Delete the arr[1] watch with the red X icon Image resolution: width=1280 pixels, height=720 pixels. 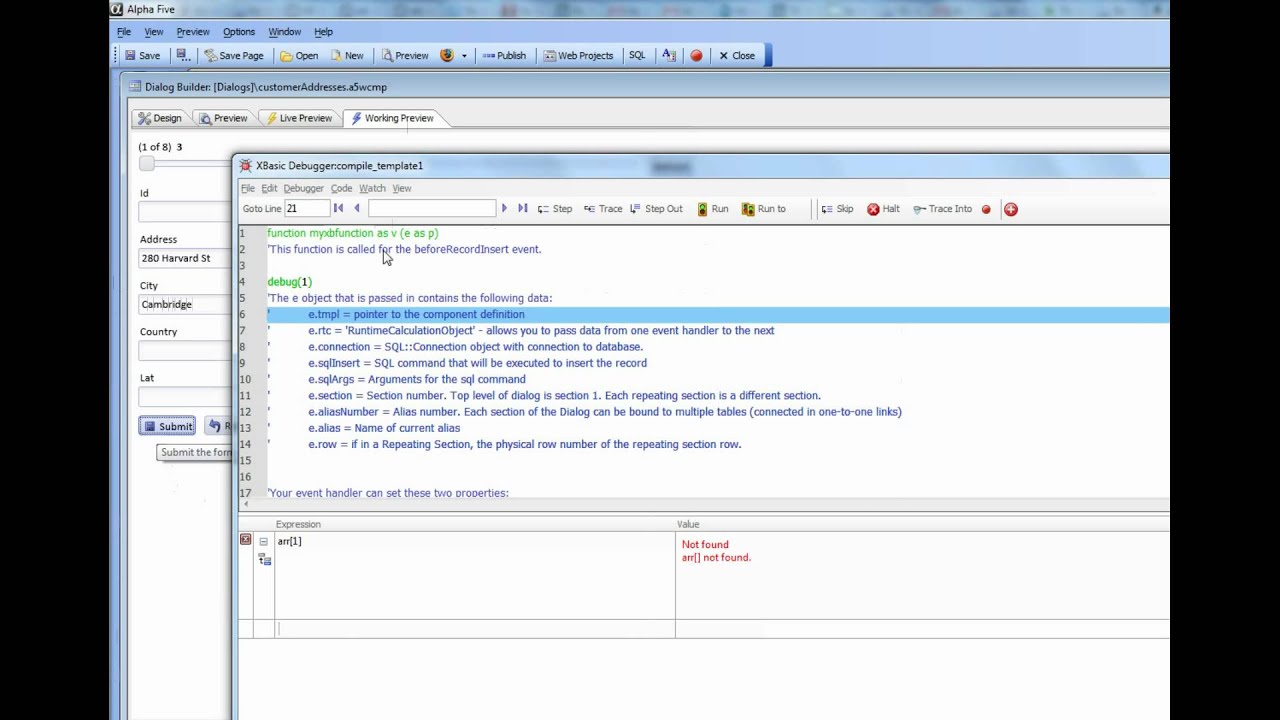coord(246,540)
